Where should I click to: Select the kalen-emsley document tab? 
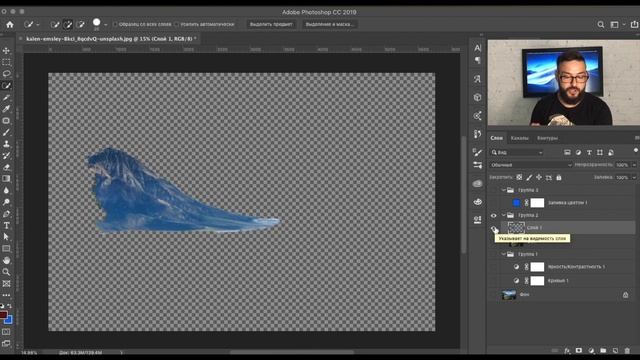click(111, 39)
